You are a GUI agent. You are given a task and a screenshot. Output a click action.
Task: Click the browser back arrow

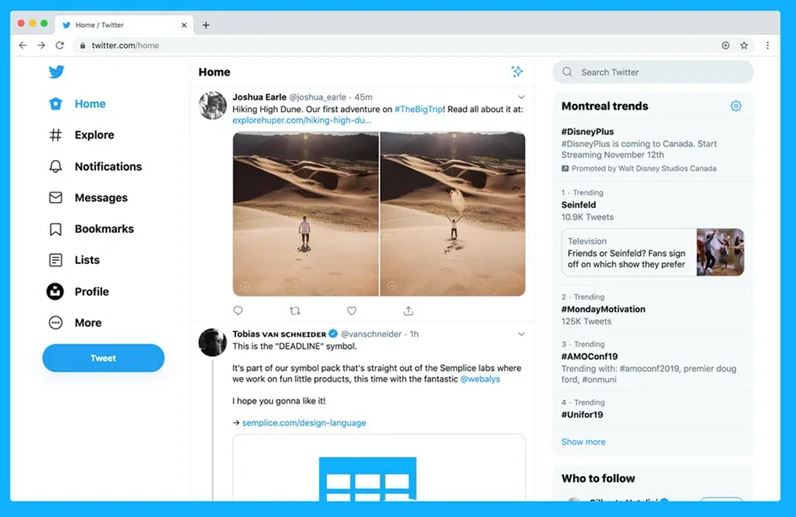[x=23, y=45]
